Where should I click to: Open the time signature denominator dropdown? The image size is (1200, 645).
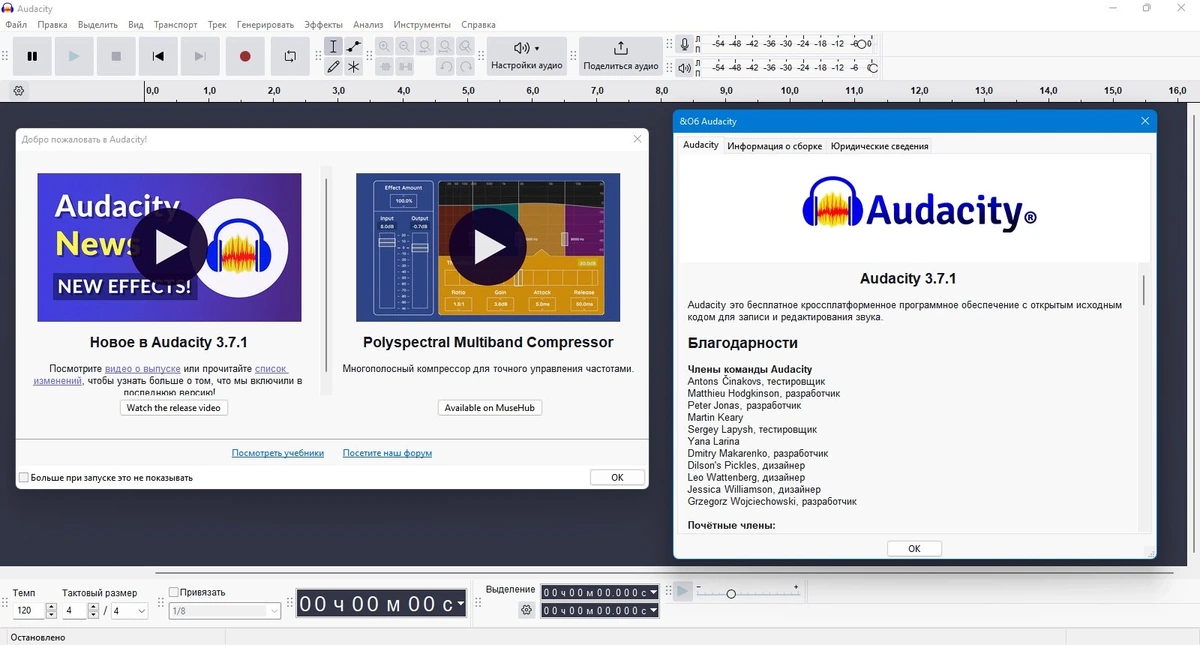141,610
